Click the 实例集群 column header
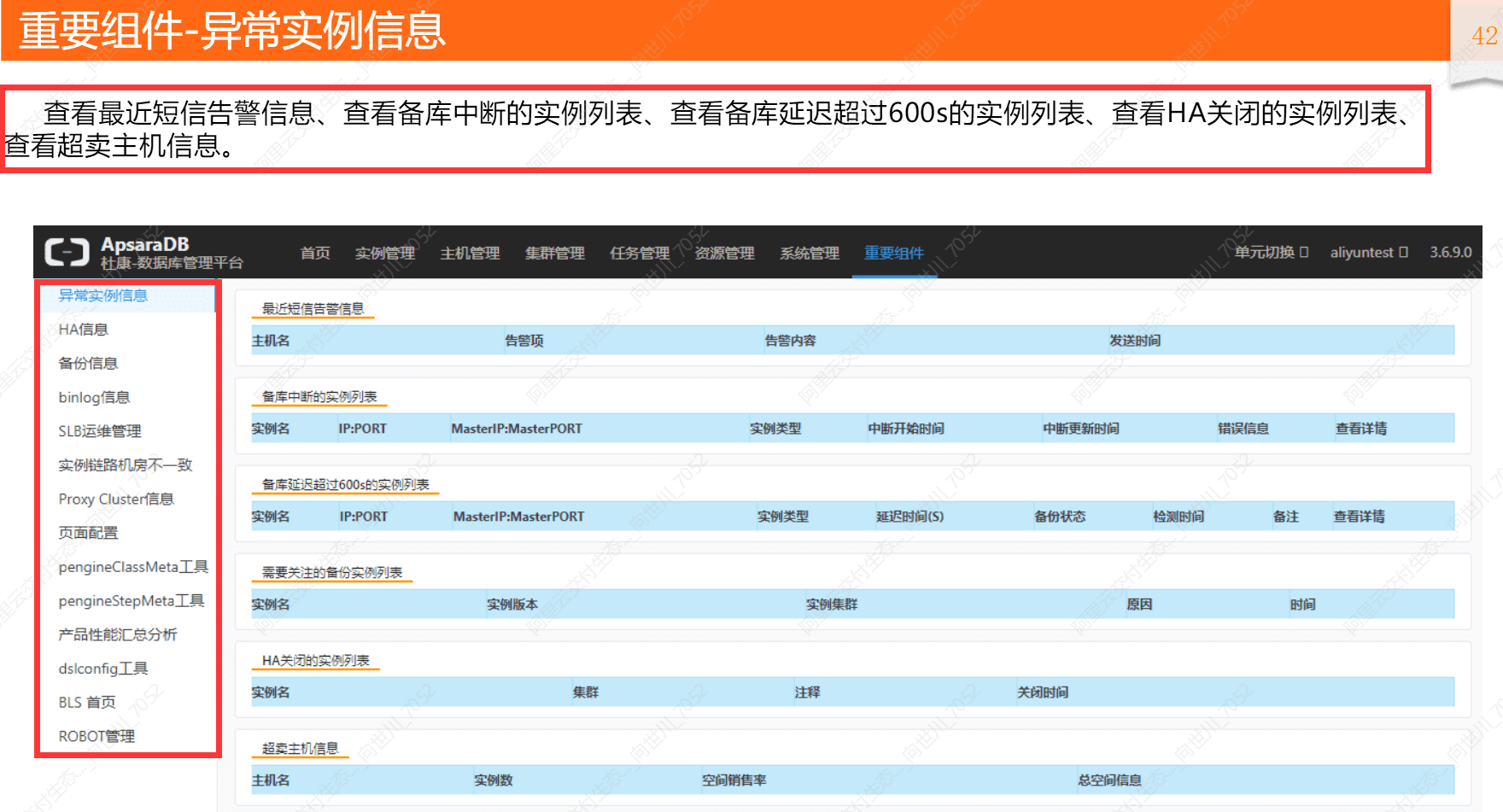The image size is (1503, 812). pos(832,605)
